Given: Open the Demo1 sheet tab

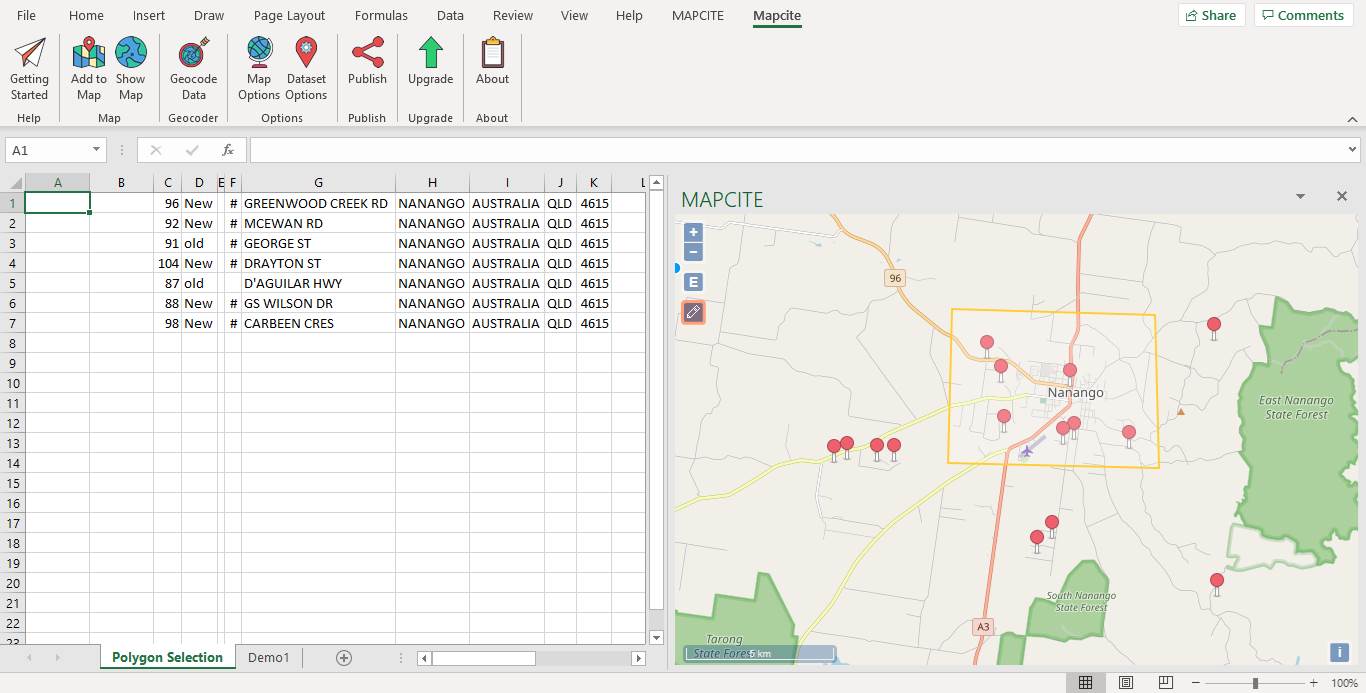Looking at the screenshot, I should tap(267, 657).
